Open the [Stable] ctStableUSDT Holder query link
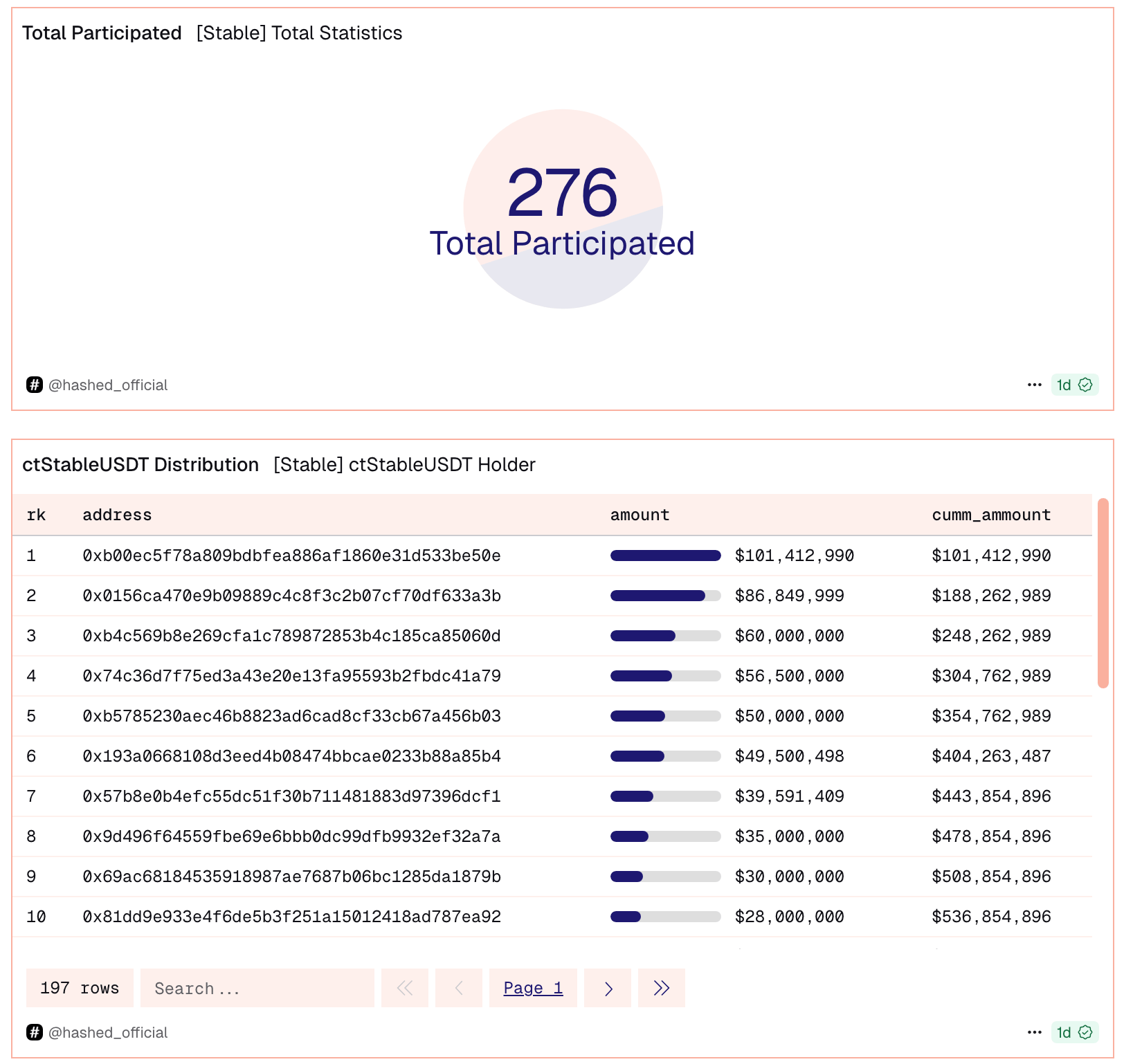The image size is (1124, 1064). point(404,465)
